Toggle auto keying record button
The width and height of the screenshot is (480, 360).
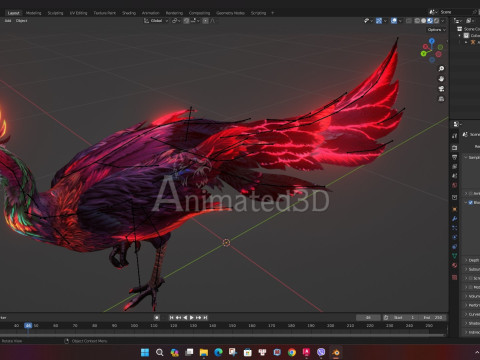pos(157,318)
